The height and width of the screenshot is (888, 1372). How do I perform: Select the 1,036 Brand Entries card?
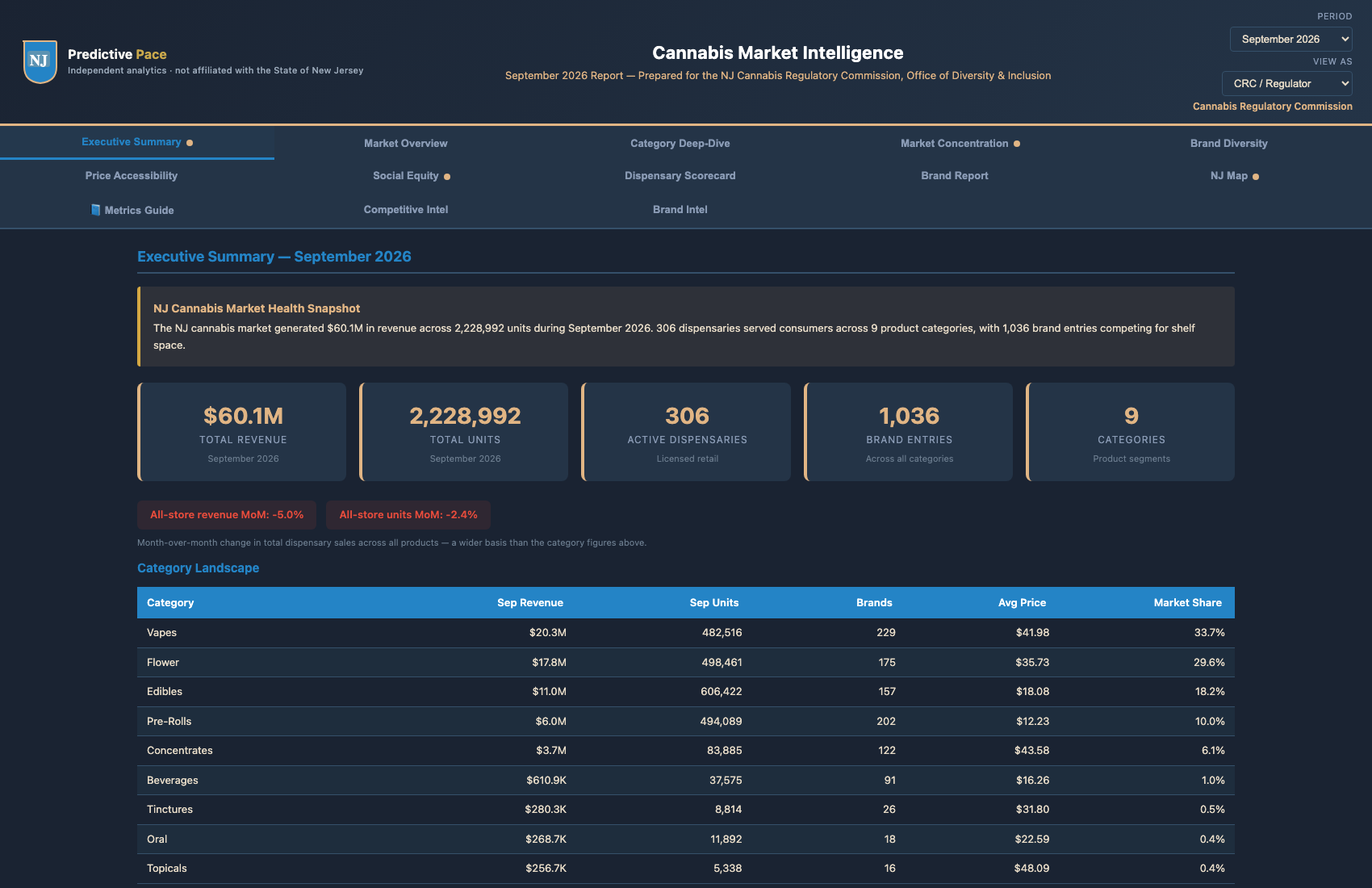909,432
